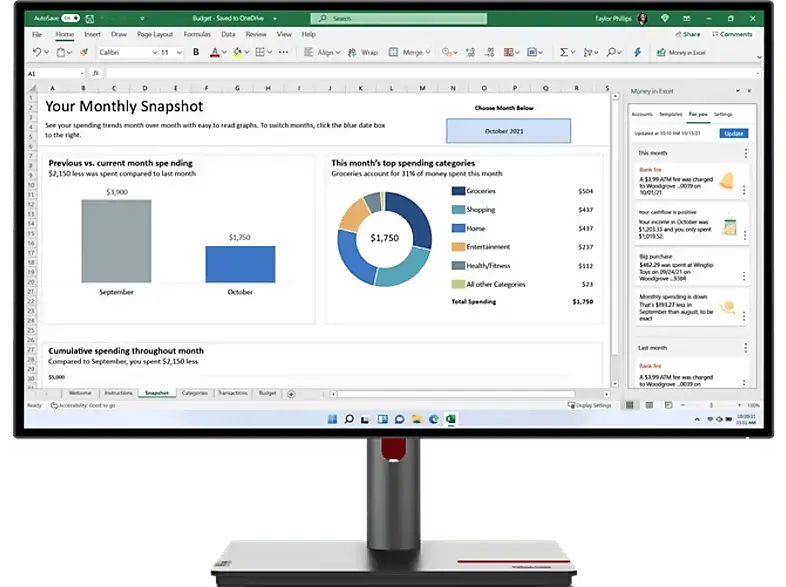
Task: Apply the red font color
Action: [215, 52]
